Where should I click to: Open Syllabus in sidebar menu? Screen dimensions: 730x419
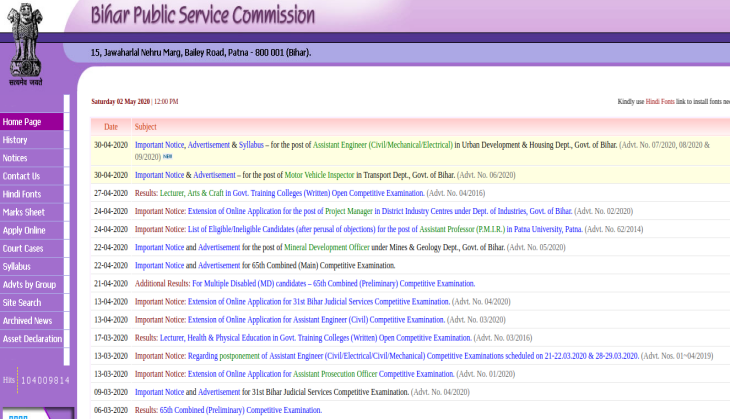[32, 267]
